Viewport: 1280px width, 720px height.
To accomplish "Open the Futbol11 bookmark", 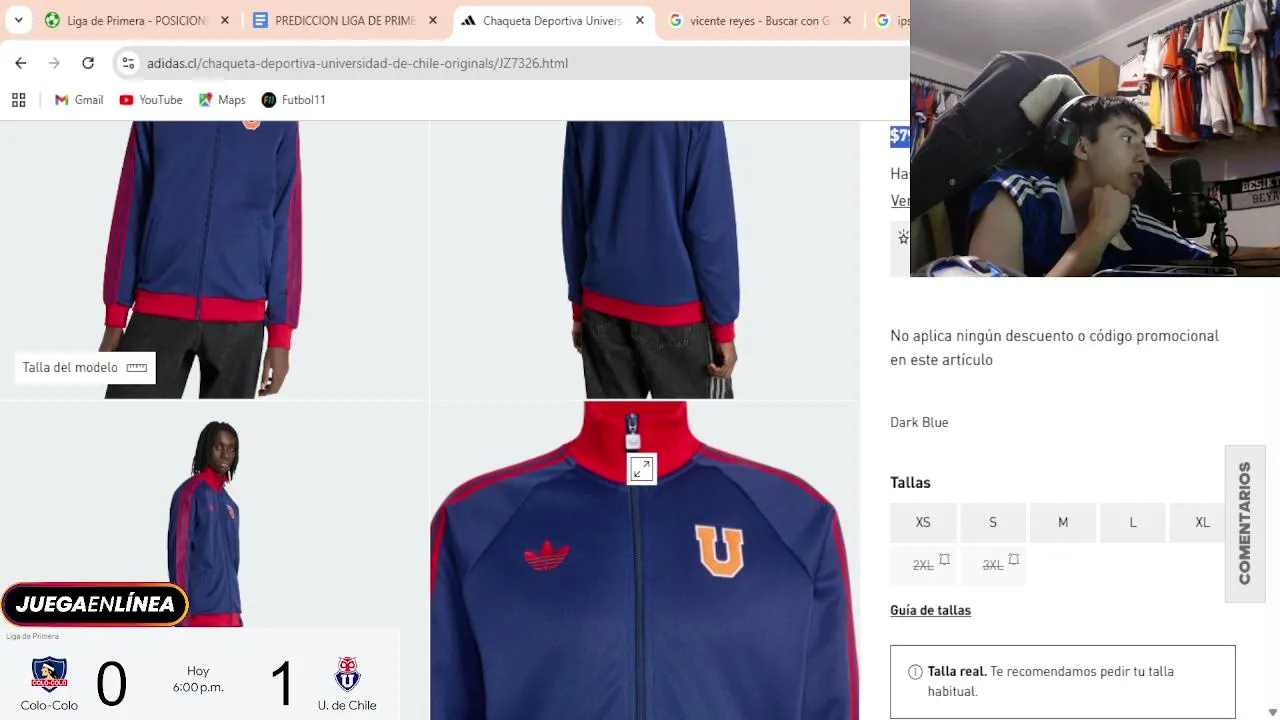I will [x=293, y=100].
